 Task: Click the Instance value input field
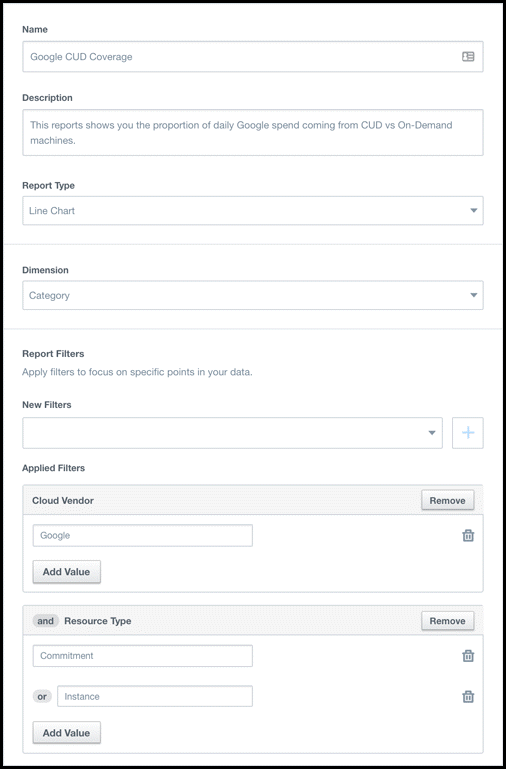(155, 696)
